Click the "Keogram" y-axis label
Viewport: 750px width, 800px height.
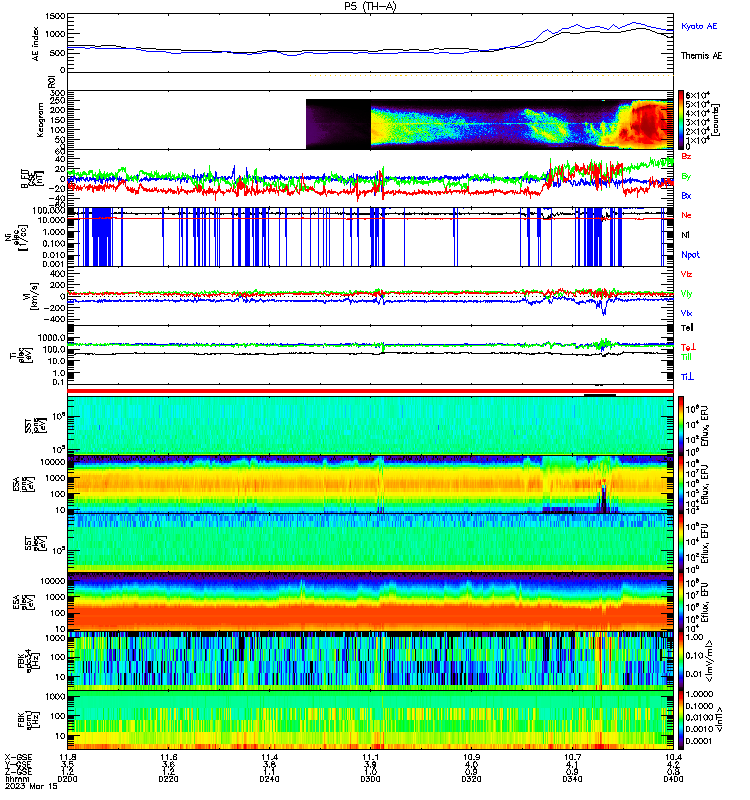pyautogui.click(x=40, y=119)
